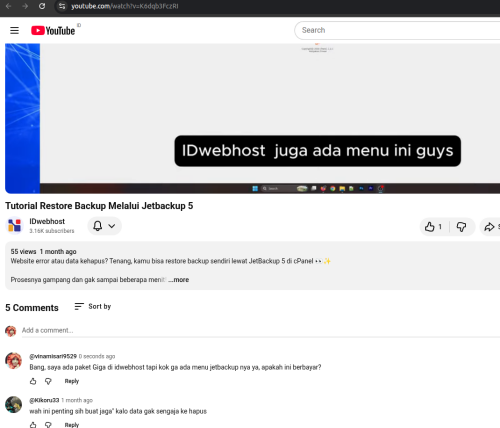The width and height of the screenshot is (500, 428).
Task: Like the video with thumbs up
Action: click(434, 227)
